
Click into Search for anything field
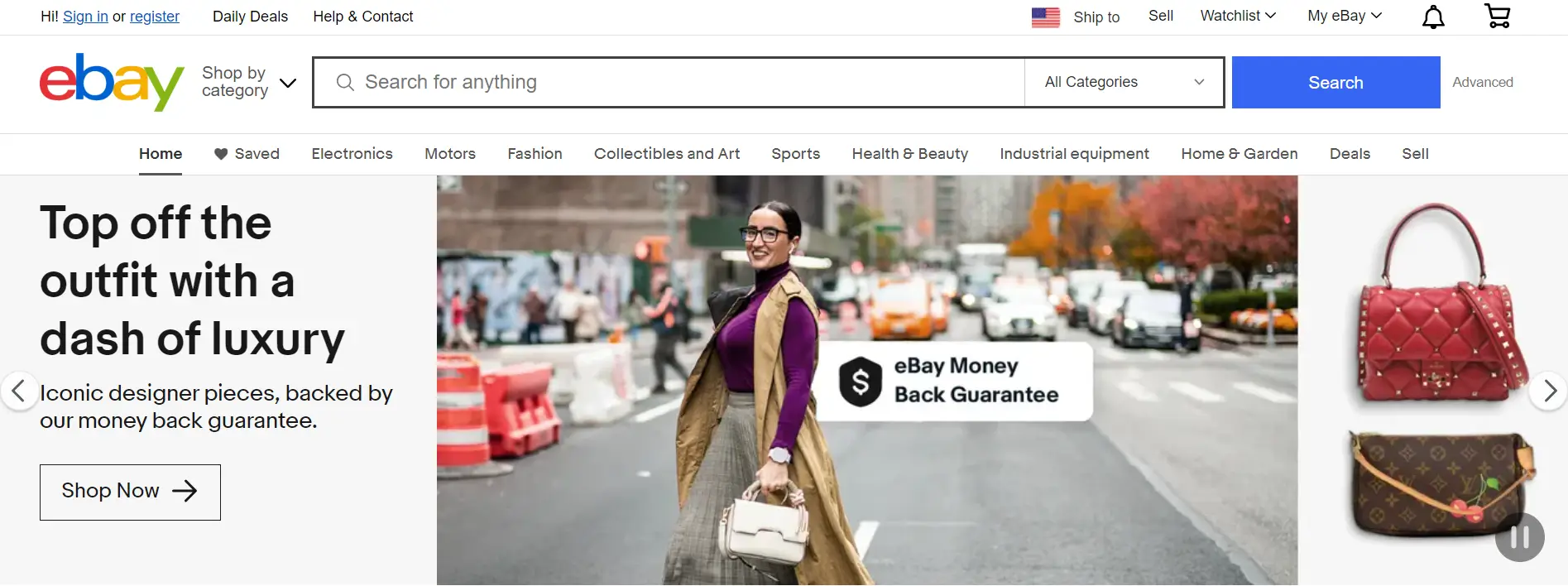click(x=669, y=82)
